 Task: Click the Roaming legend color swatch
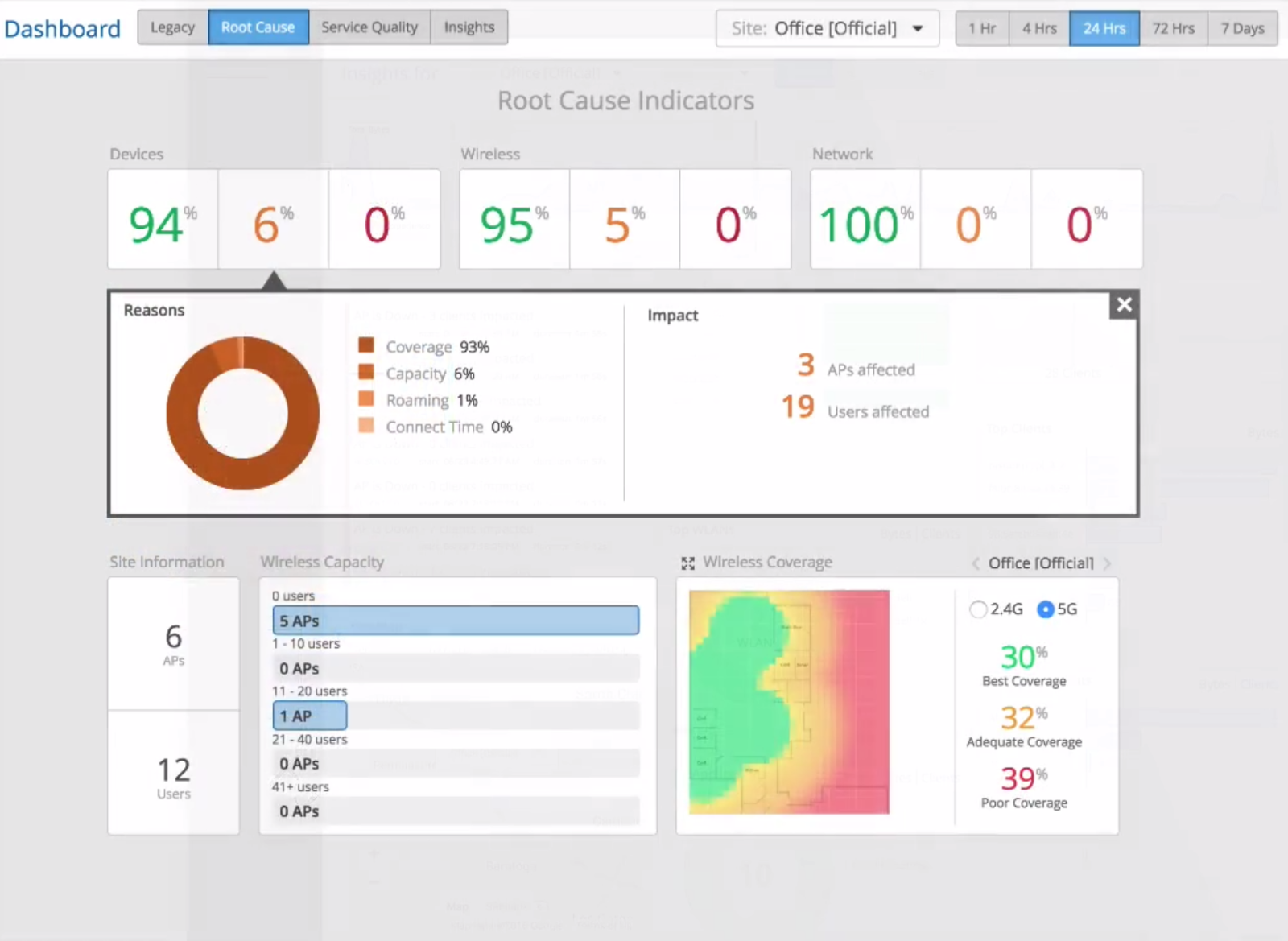coord(366,398)
